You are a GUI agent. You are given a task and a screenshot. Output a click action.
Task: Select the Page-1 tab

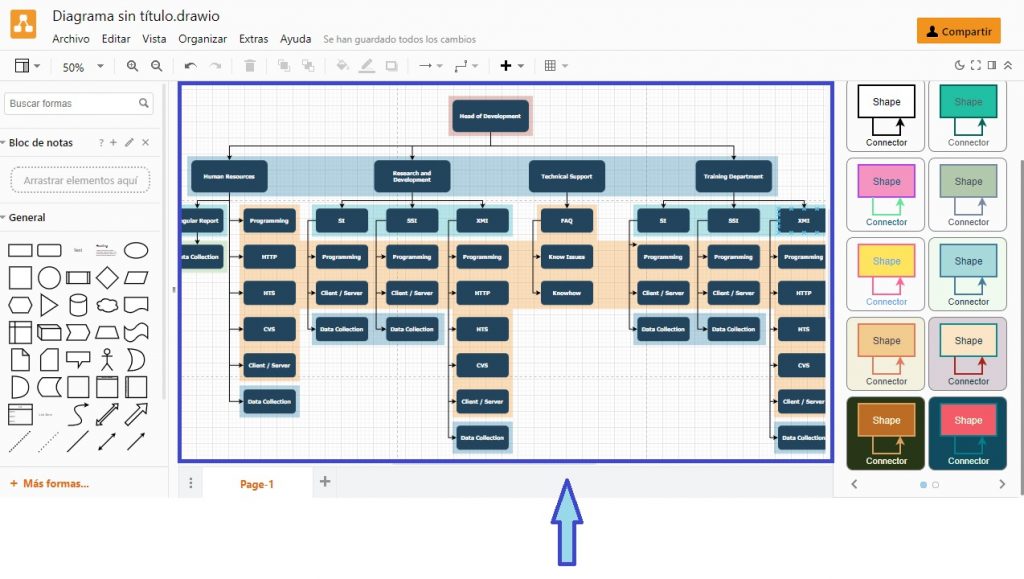pos(257,483)
